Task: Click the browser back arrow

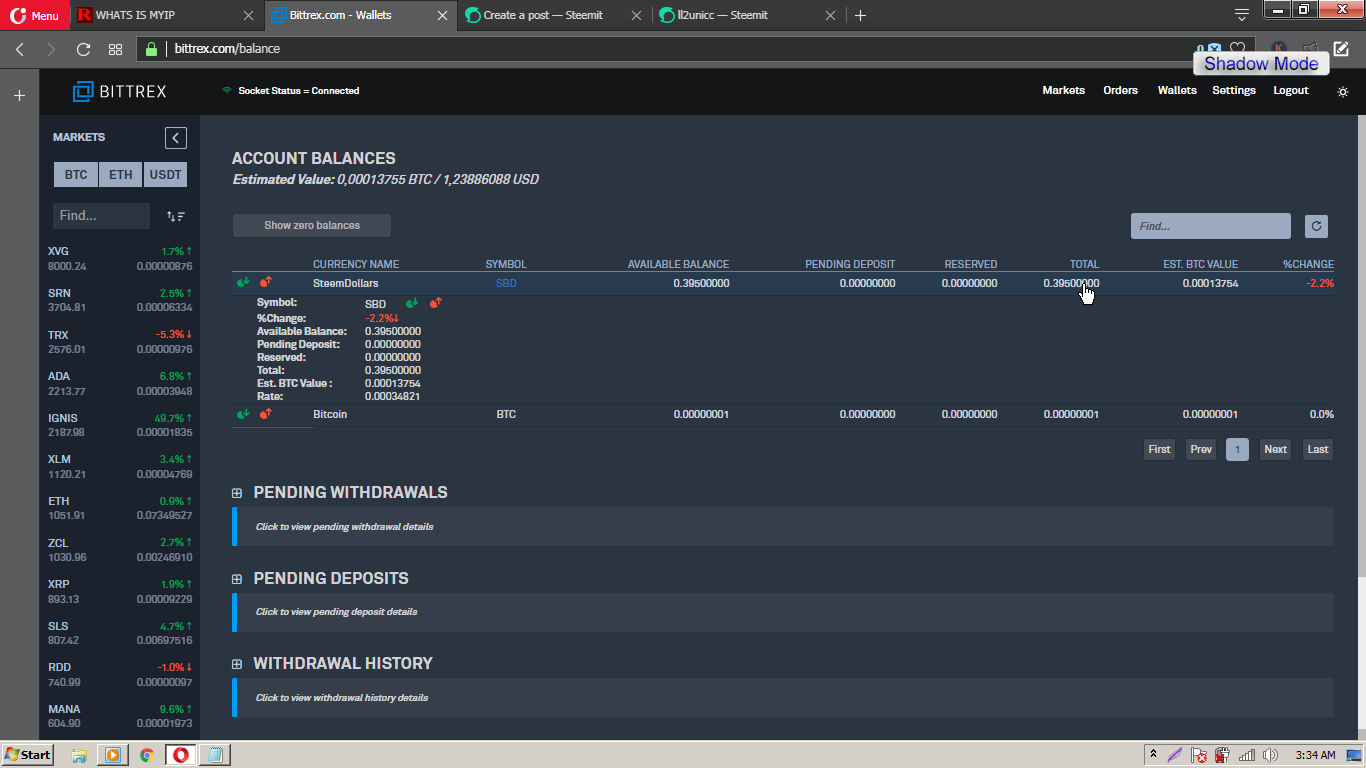Action: pyautogui.click(x=19, y=49)
